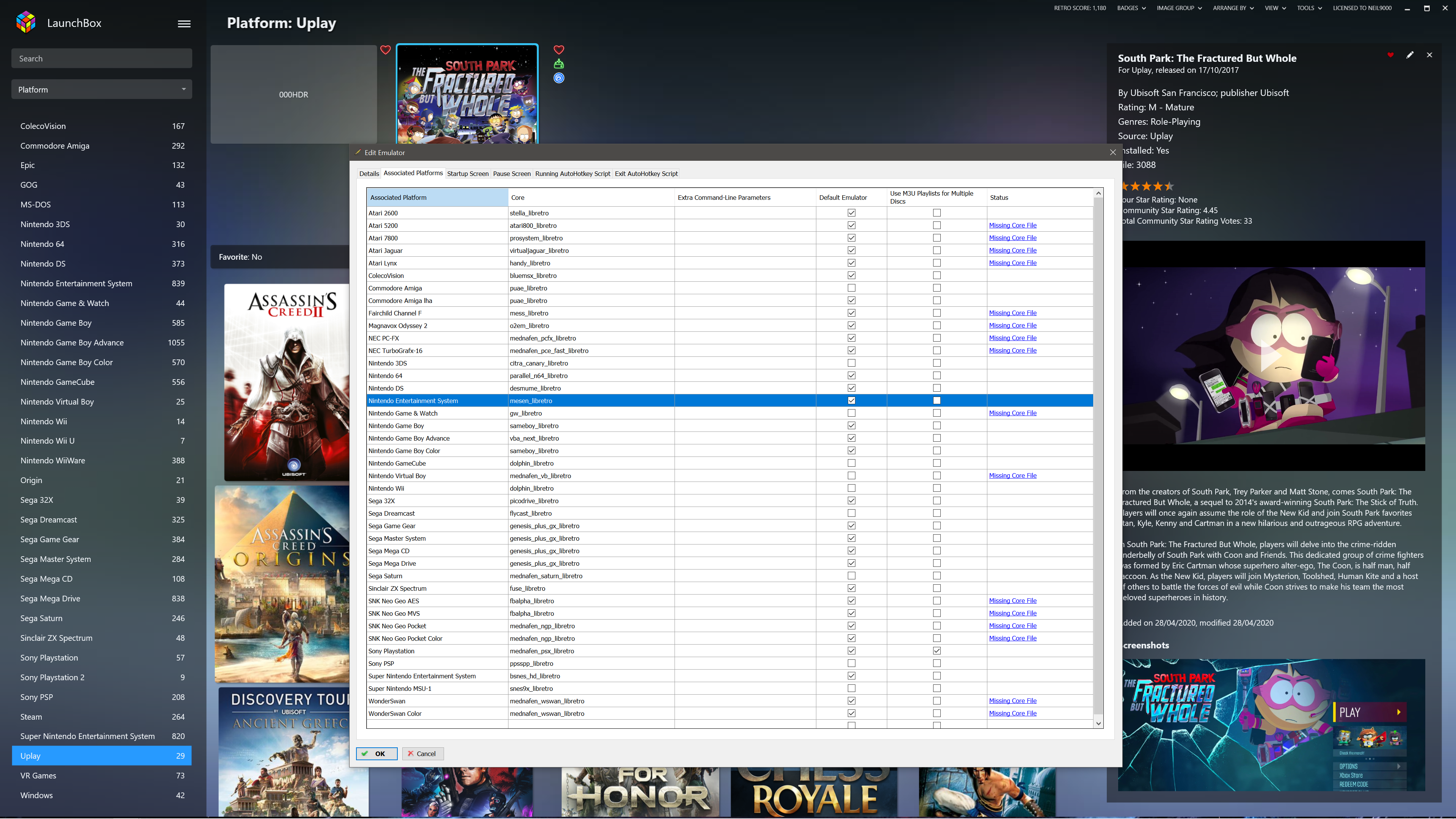Click Missing Core File link for WonderSwan Color

tap(1012, 714)
